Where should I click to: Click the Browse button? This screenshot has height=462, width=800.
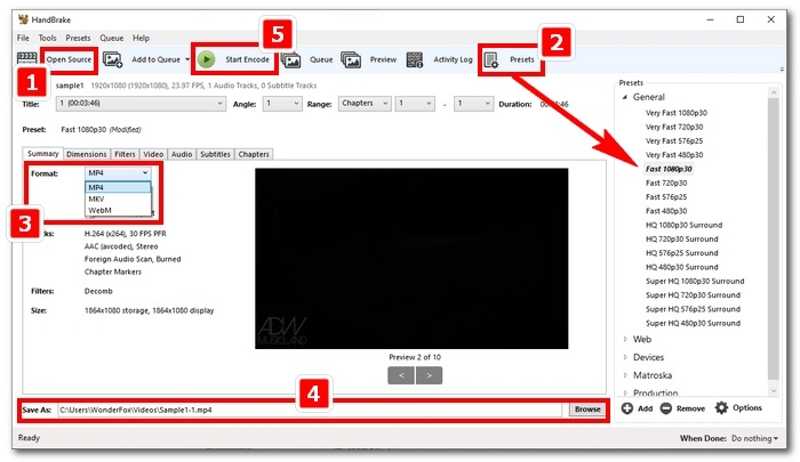[x=587, y=409]
